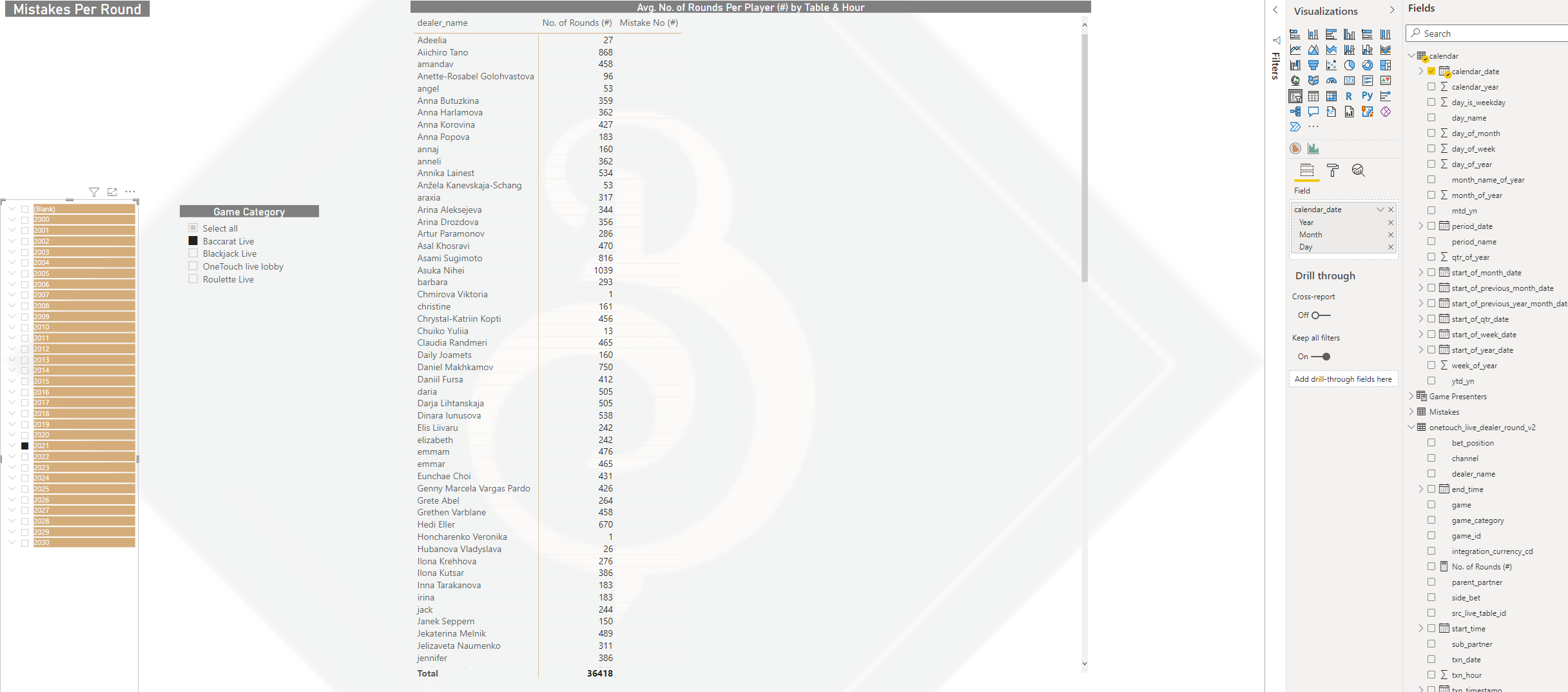Add a Python visual
The image size is (1568, 692).
coord(1367,96)
